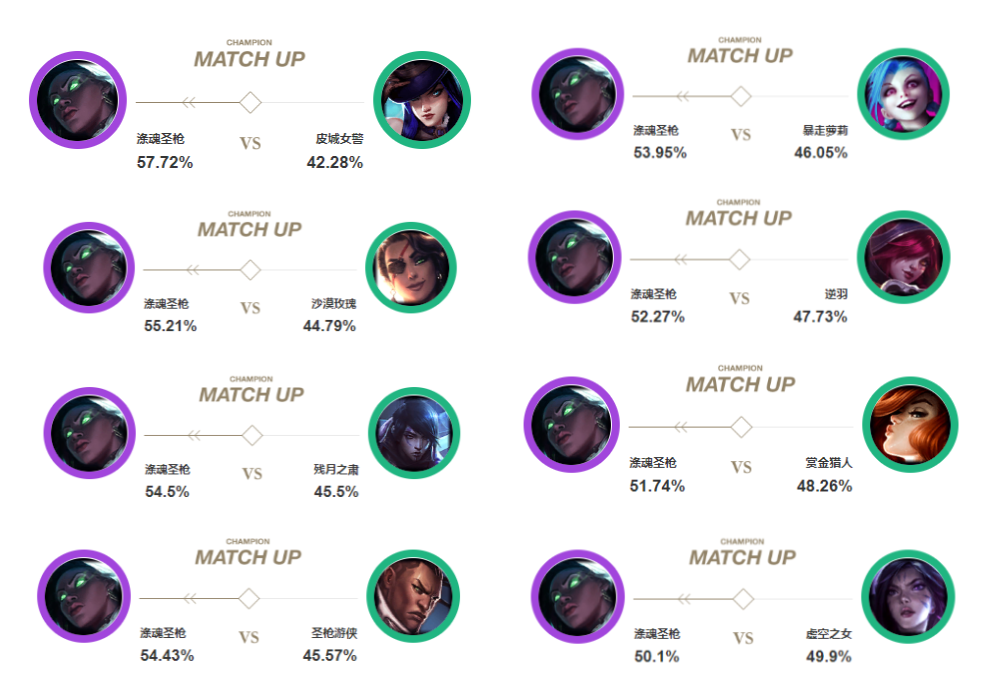Select the 虚空之女 champion portrait
This screenshot has height=697, width=995.
click(x=907, y=596)
